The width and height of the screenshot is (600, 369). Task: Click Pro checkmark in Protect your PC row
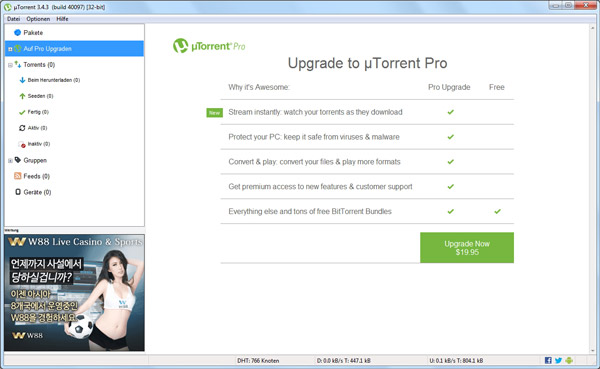tap(451, 137)
